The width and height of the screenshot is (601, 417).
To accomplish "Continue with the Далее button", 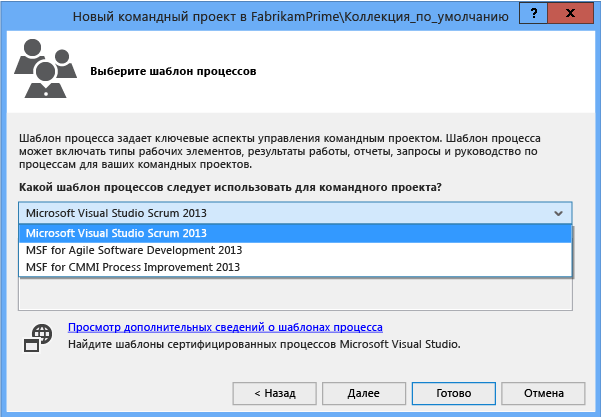I will tap(364, 393).
